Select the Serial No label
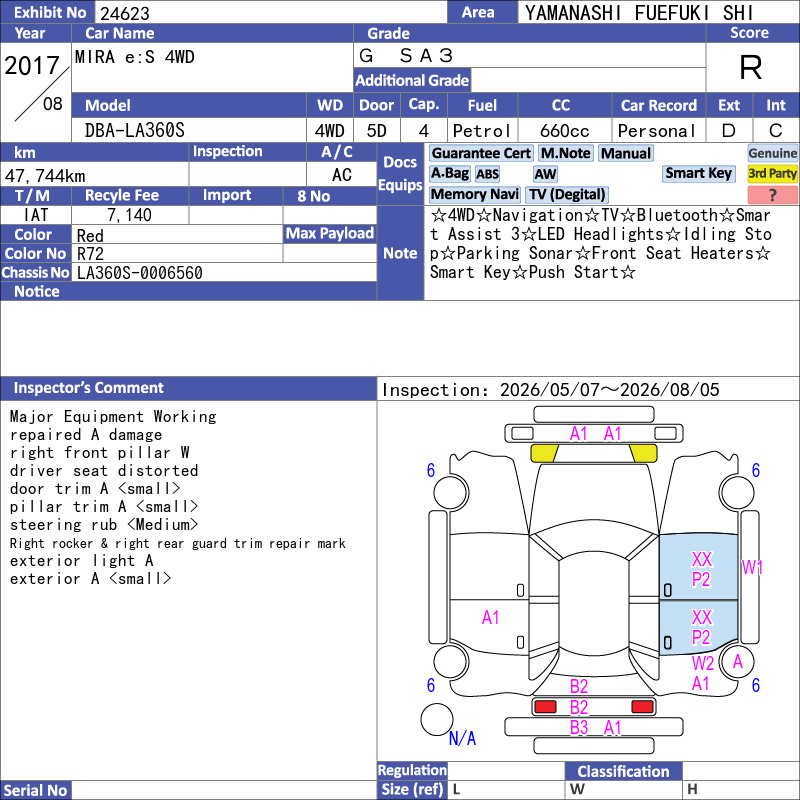 click(36, 790)
